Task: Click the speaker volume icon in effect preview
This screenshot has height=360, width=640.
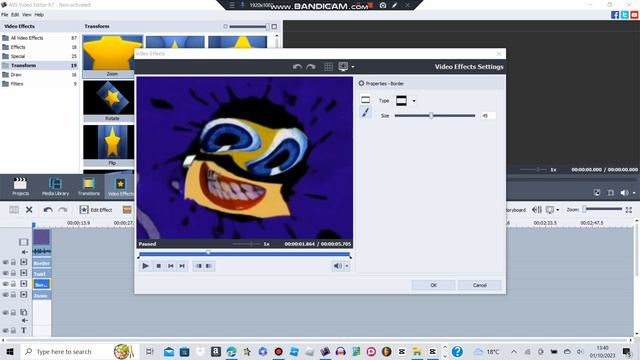Action: coord(338,266)
